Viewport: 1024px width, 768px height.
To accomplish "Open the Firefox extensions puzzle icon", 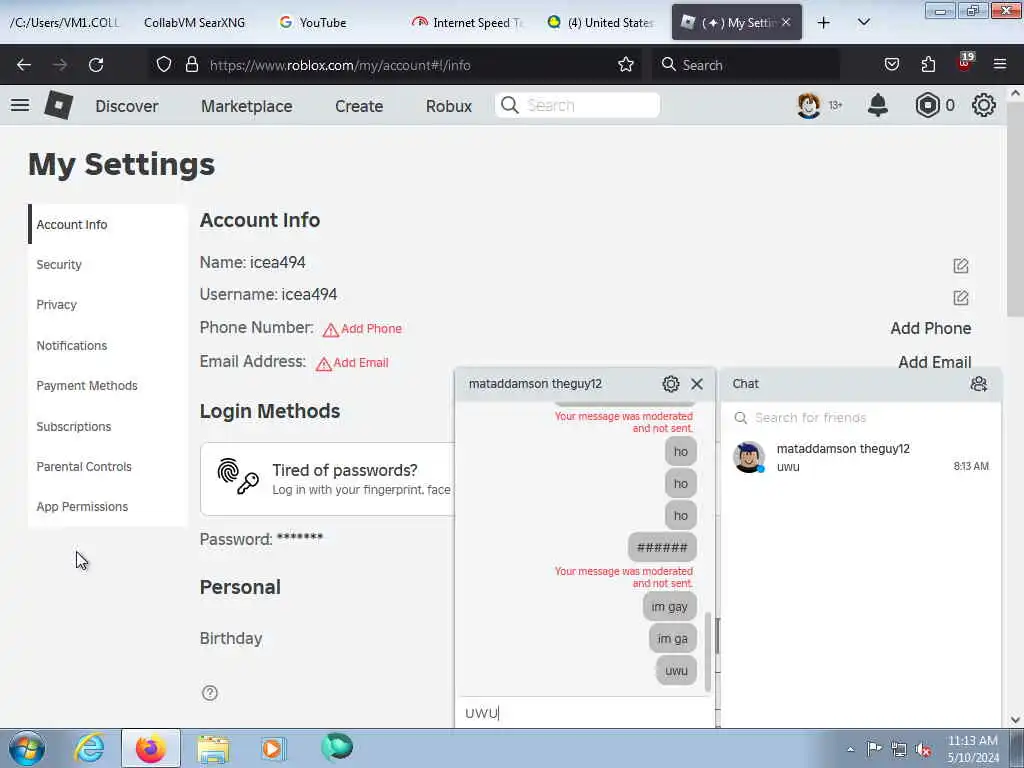I will [928, 64].
